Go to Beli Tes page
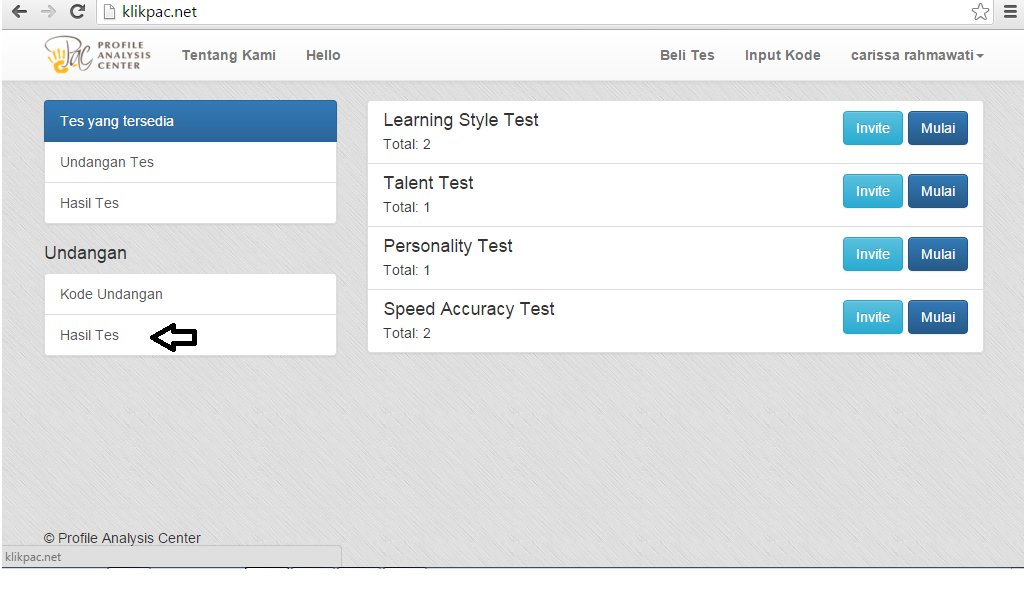The image size is (1024, 600). click(x=687, y=56)
